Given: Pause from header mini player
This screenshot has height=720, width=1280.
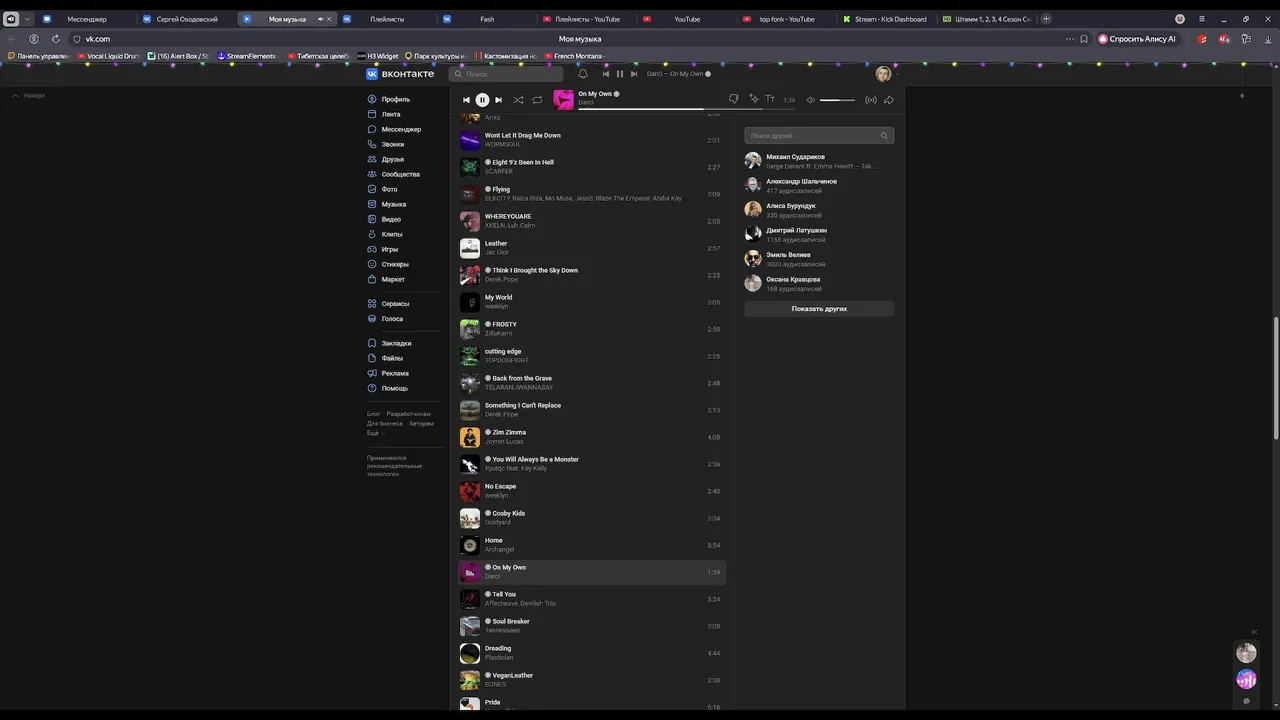Looking at the screenshot, I should coord(620,74).
